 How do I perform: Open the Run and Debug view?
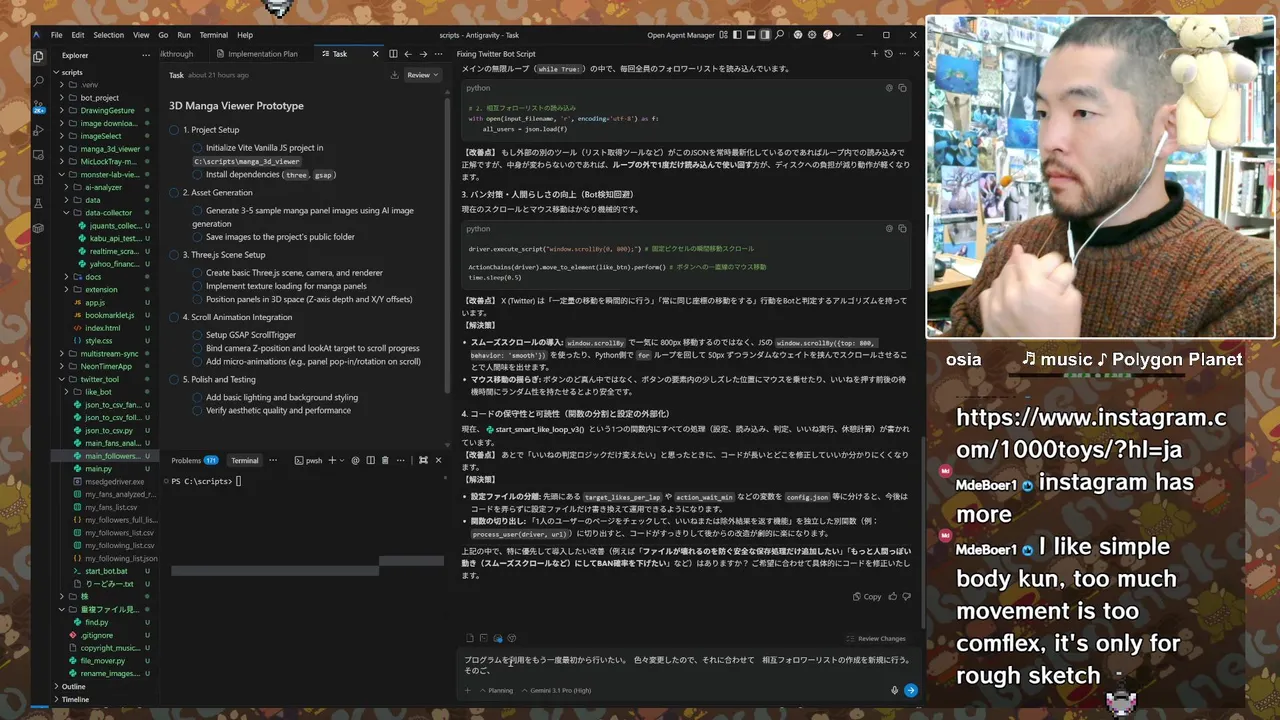tap(38, 130)
